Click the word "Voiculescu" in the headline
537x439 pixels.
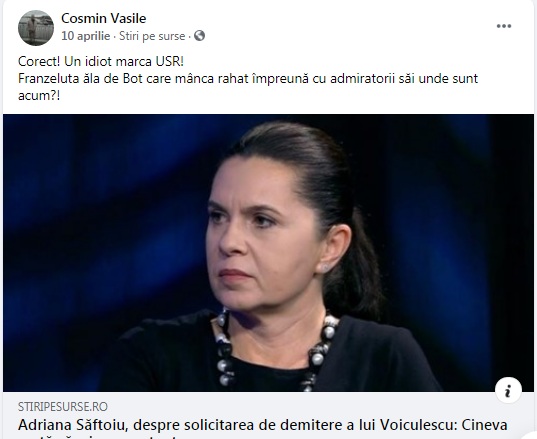pyautogui.click(x=418, y=425)
